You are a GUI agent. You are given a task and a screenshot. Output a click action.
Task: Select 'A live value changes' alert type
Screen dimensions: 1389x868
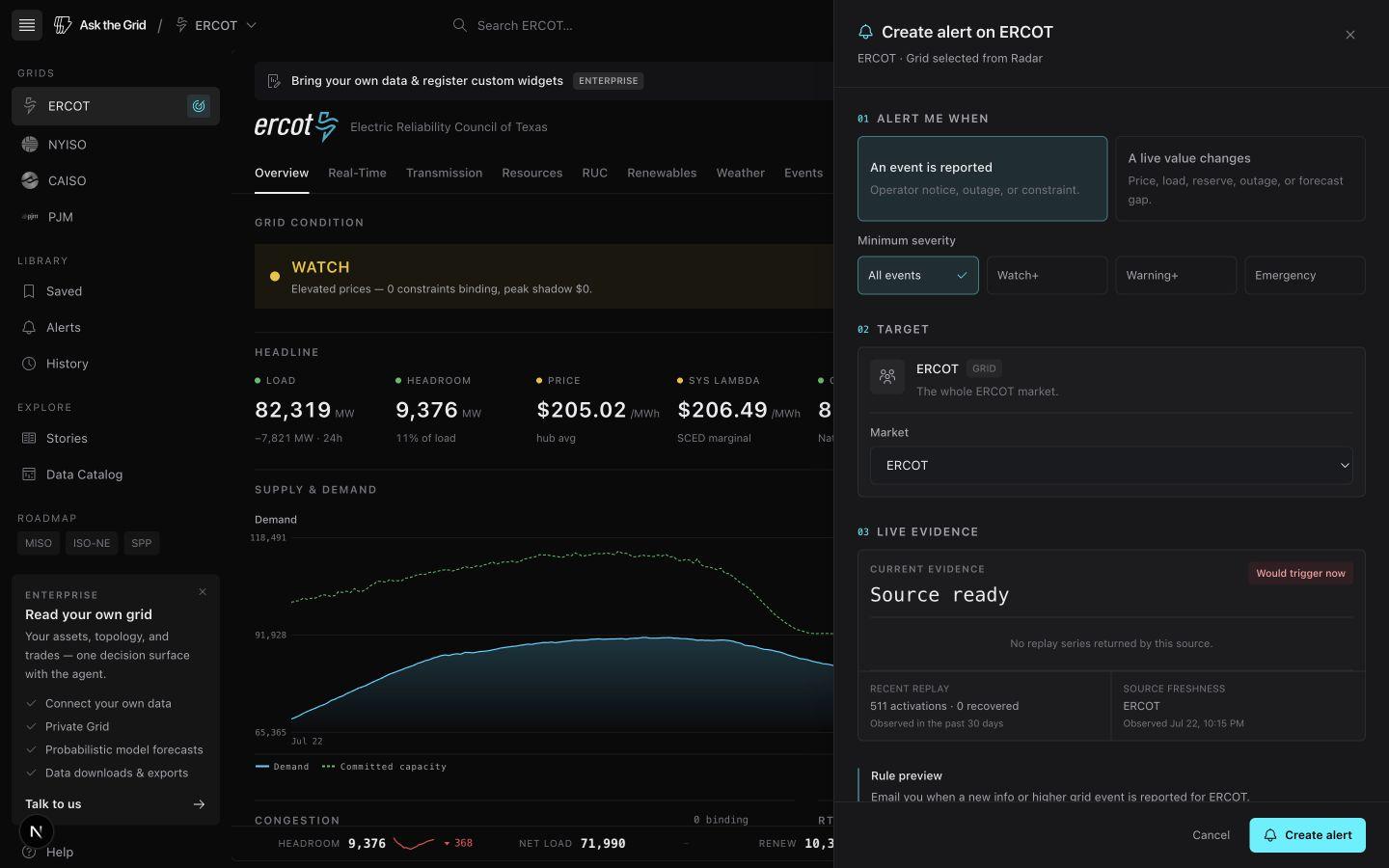point(1240,178)
